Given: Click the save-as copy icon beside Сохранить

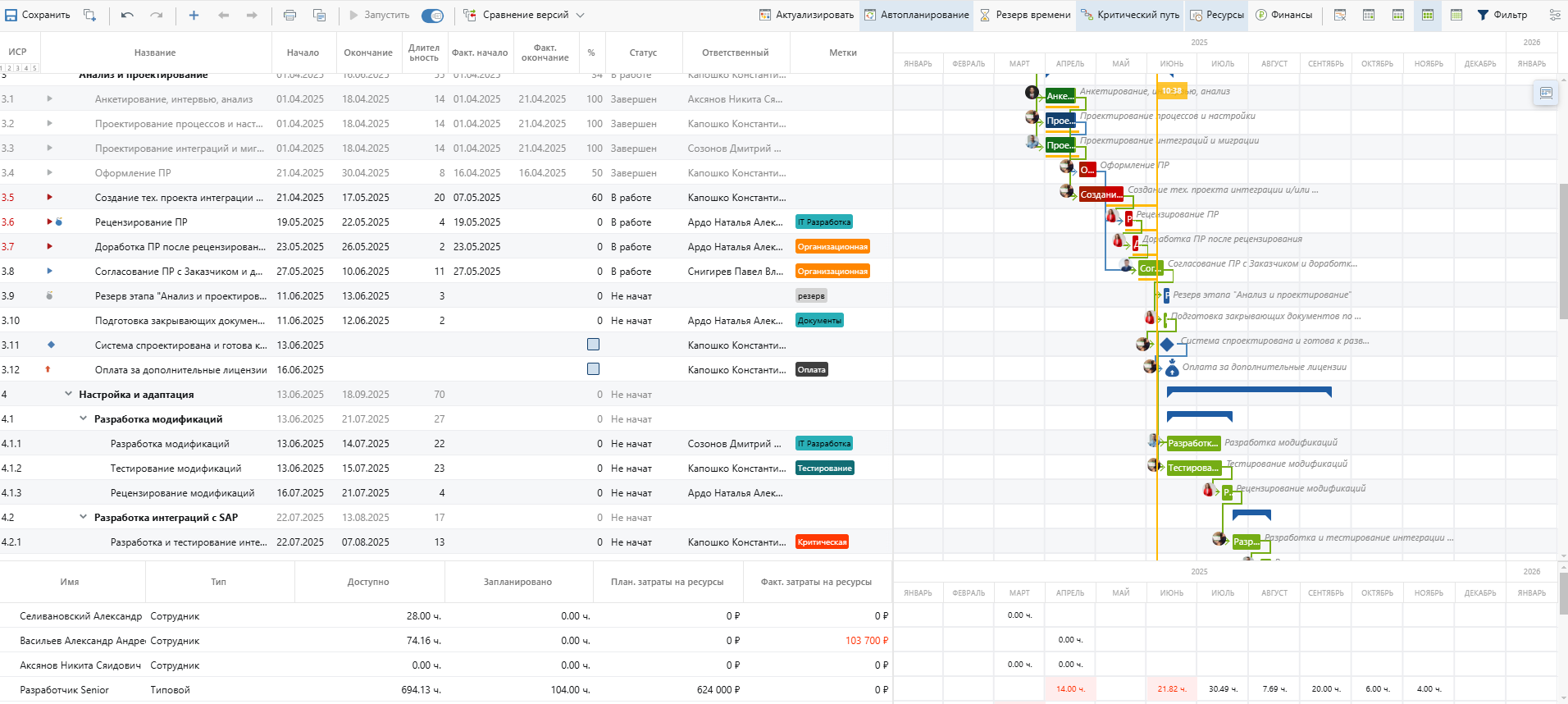Looking at the screenshot, I should click(90, 15).
